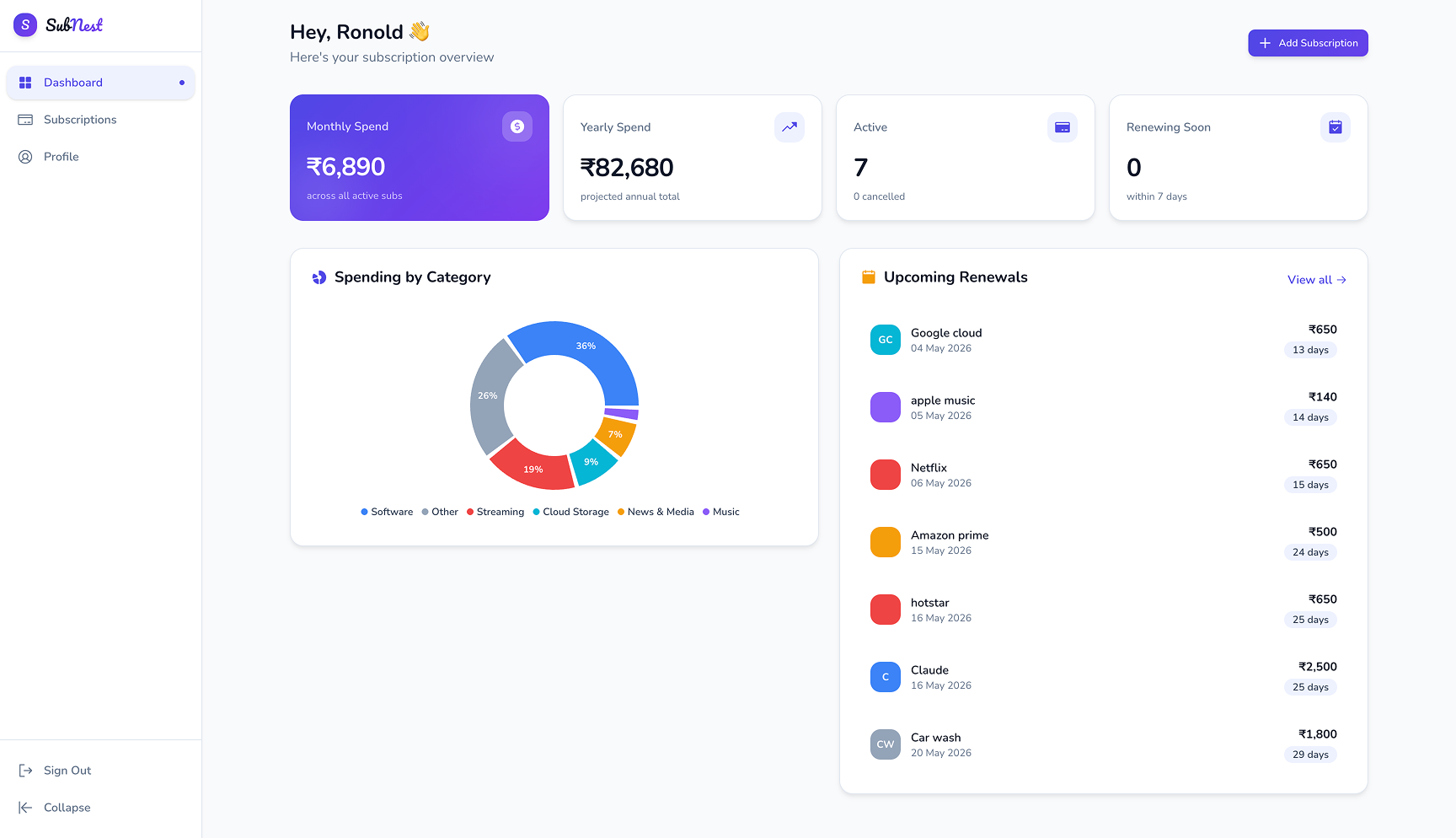Click the Subscriptions card icon in sidebar
The width and height of the screenshot is (1456, 838).
[x=25, y=120]
